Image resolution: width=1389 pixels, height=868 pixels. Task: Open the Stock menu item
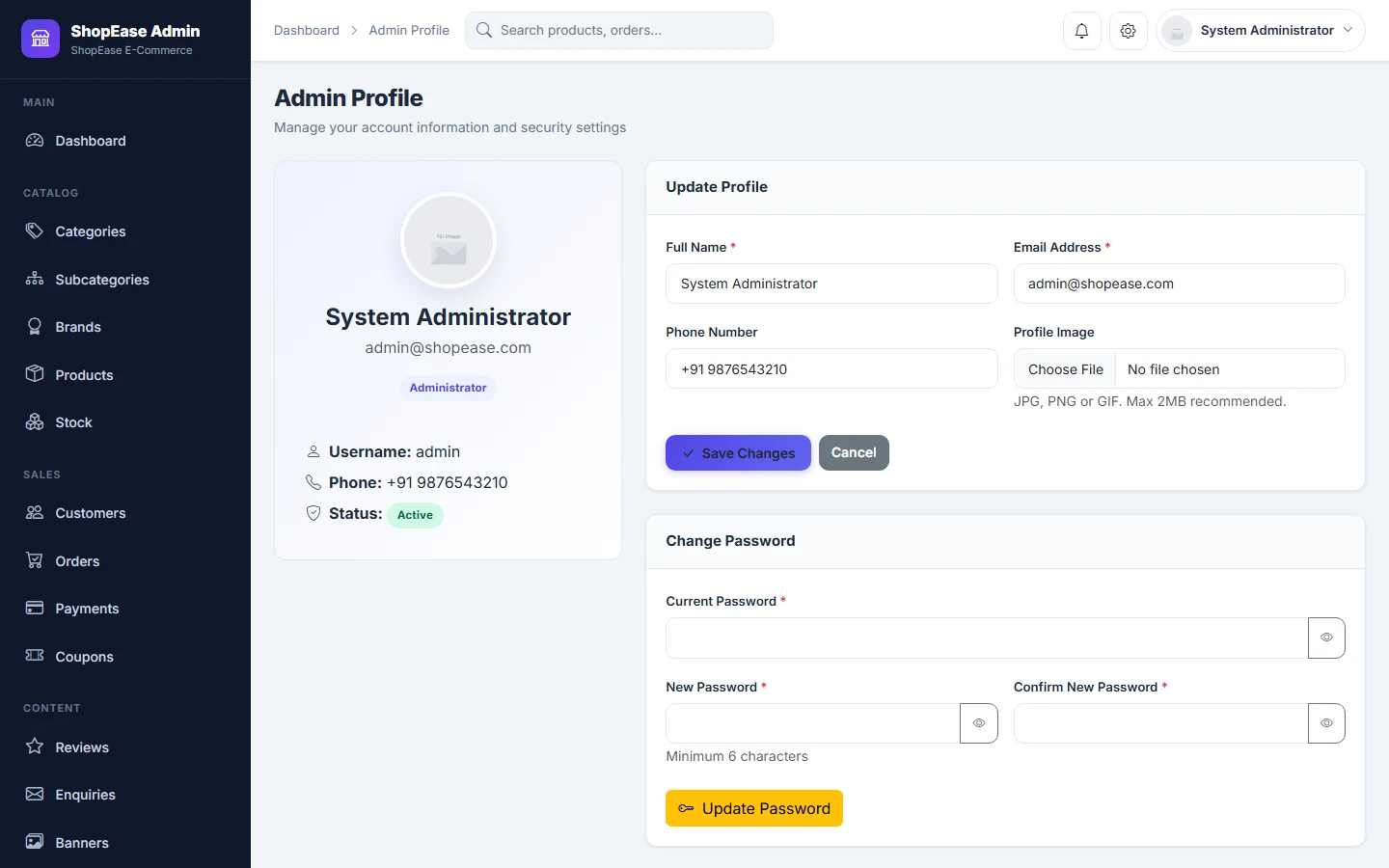(125, 422)
